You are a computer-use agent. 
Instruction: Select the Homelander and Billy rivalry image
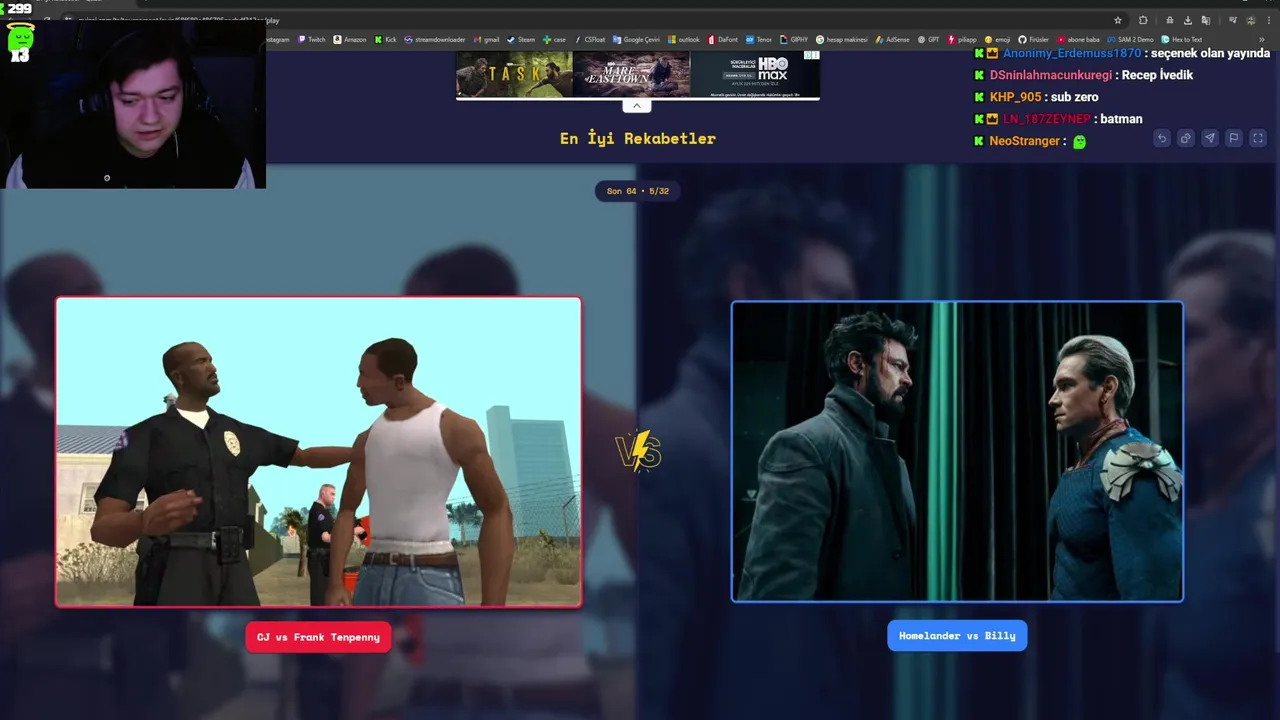957,452
